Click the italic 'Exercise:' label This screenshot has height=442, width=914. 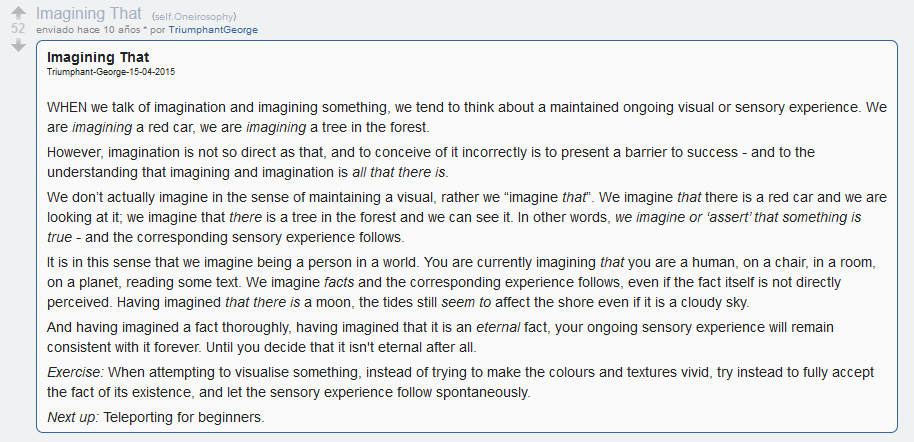tap(75, 373)
